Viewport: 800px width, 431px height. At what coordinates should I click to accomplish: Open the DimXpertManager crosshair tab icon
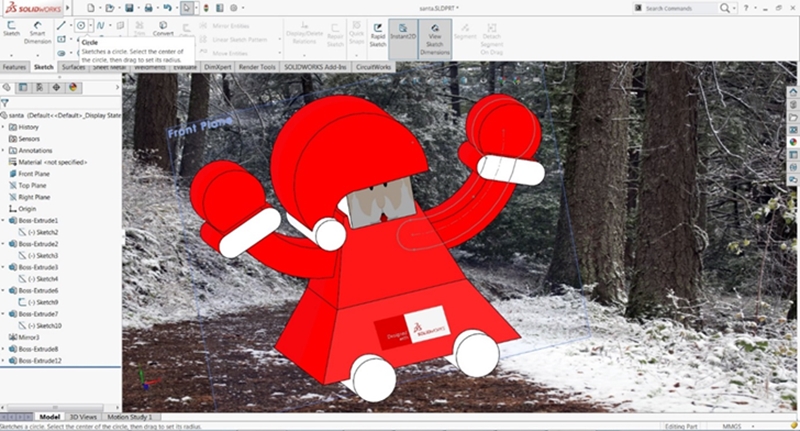(56, 88)
